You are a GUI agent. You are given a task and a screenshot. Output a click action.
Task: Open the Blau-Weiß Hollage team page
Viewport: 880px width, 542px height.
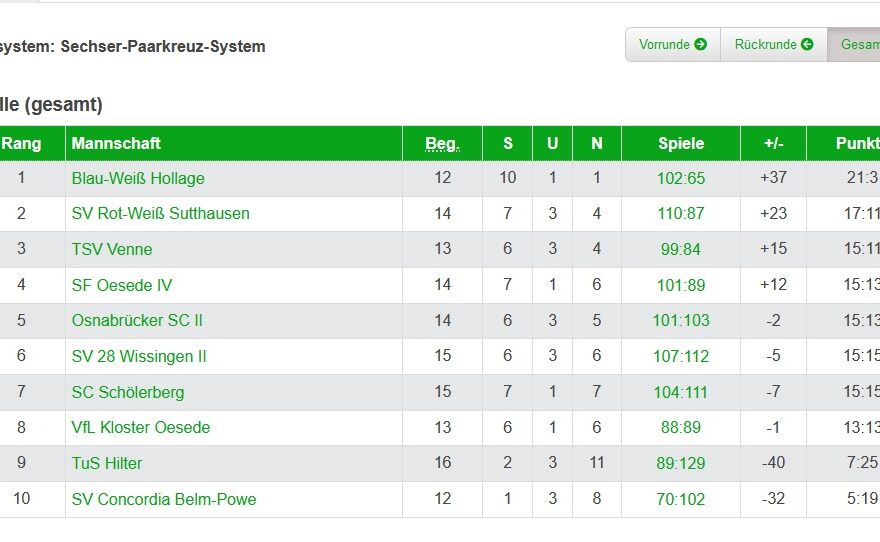pyautogui.click(x=138, y=178)
